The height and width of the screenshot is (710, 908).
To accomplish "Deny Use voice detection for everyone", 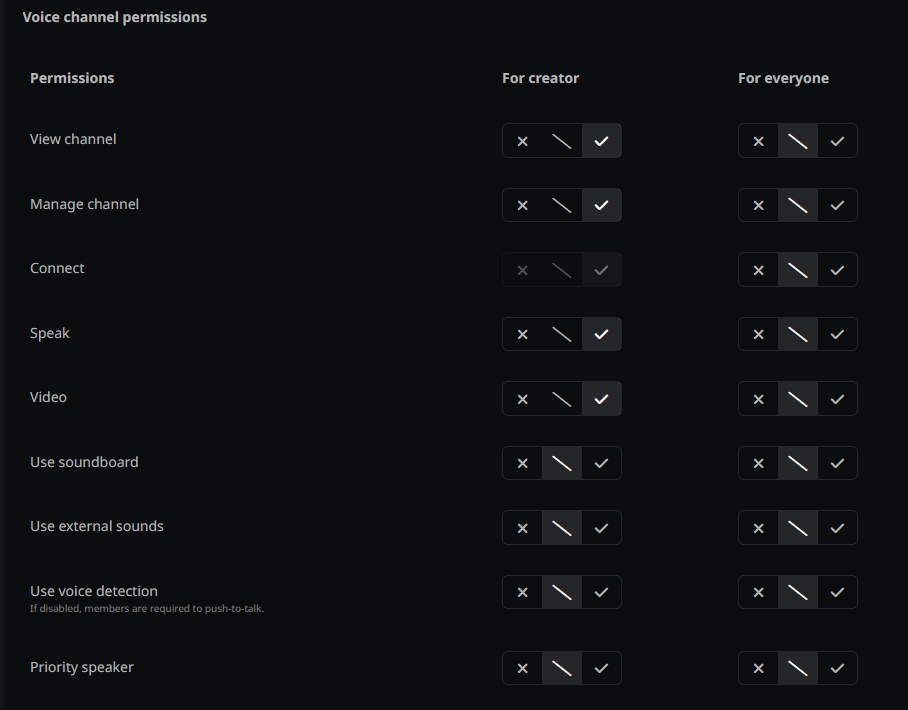I will coord(758,592).
